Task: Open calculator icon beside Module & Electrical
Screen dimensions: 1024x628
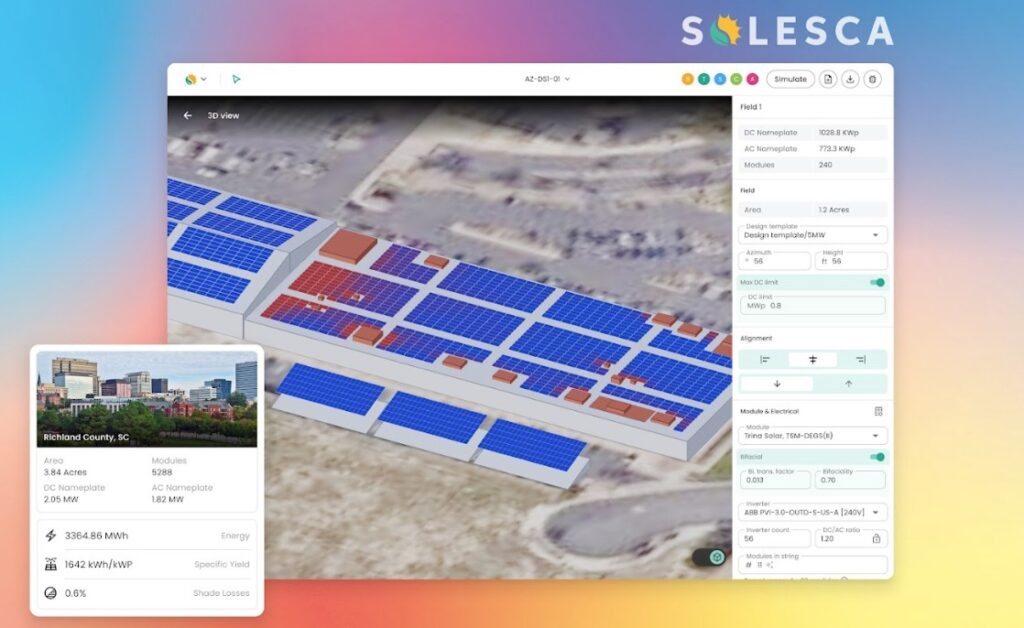Action: pos(878,411)
